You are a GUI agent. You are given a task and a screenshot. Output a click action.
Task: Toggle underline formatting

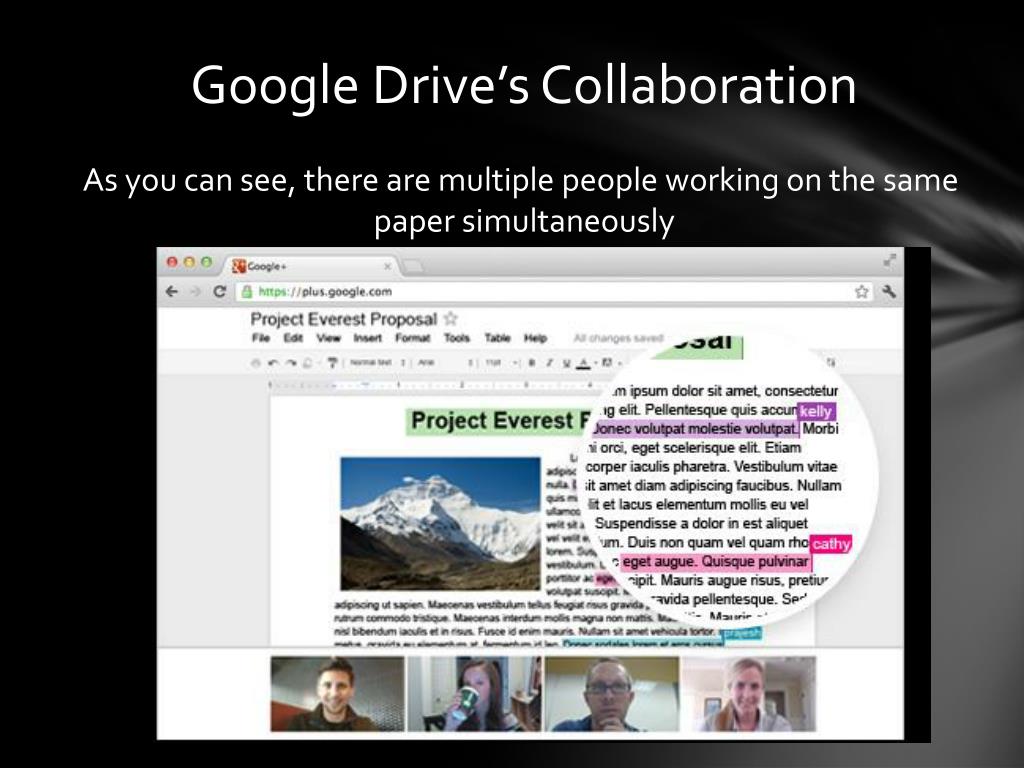pyautogui.click(x=566, y=362)
